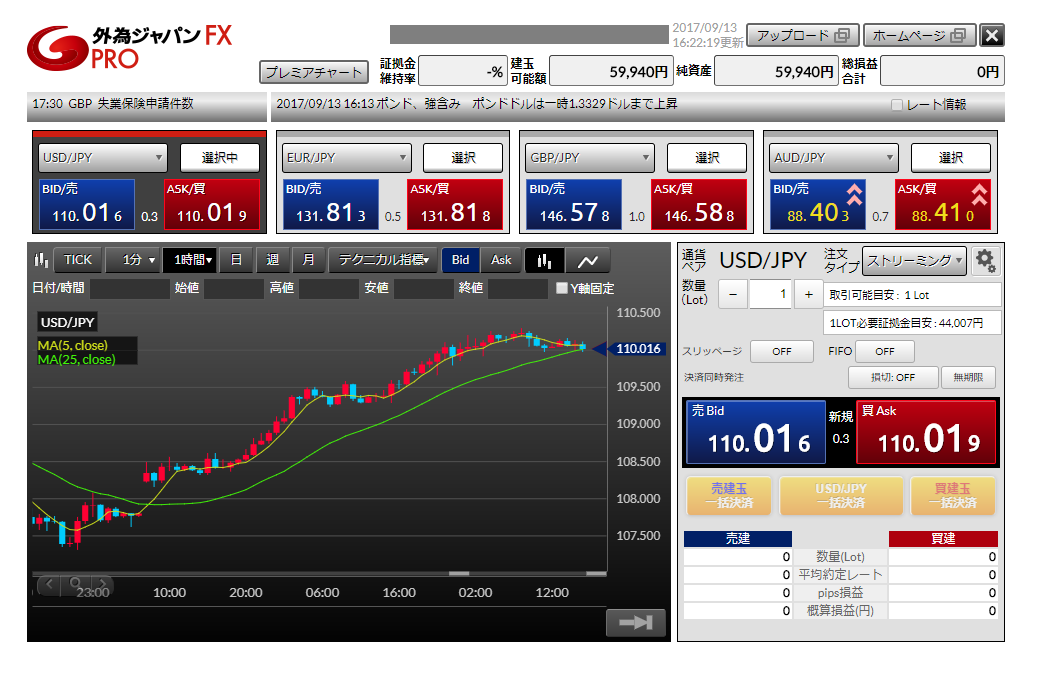Click AUD/JPY ASK/買 88.410 rate tile
This screenshot has height=689, width=1045.
[x=942, y=205]
